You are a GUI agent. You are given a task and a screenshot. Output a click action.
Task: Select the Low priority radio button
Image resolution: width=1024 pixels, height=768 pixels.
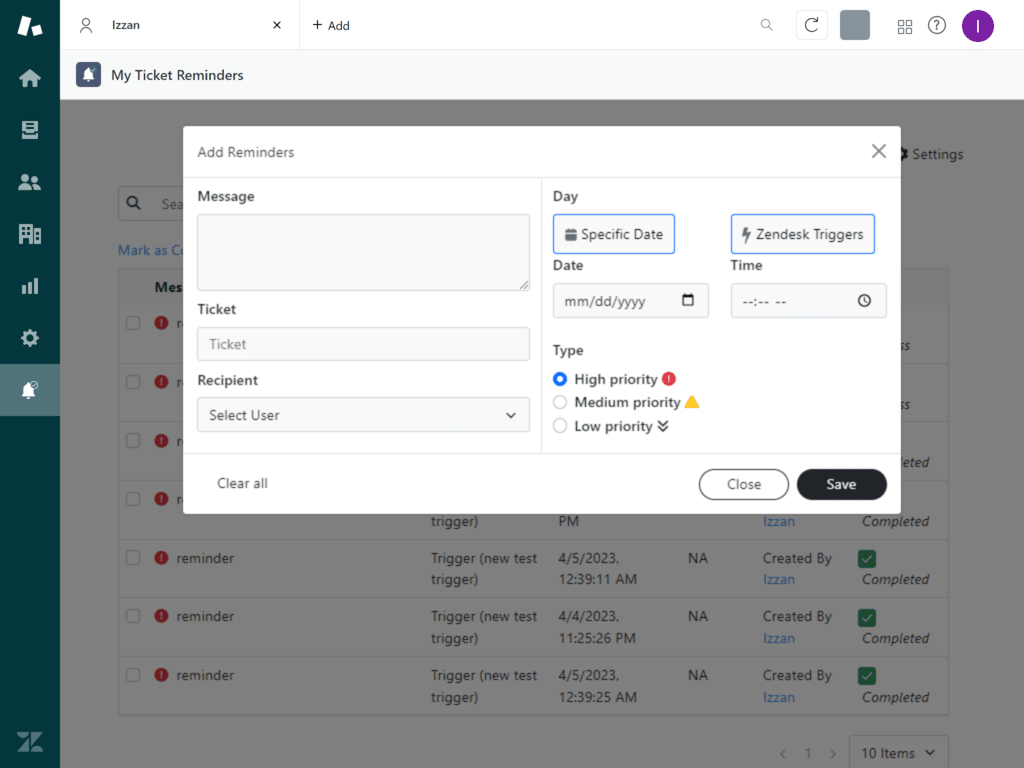click(x=560, y=426)
